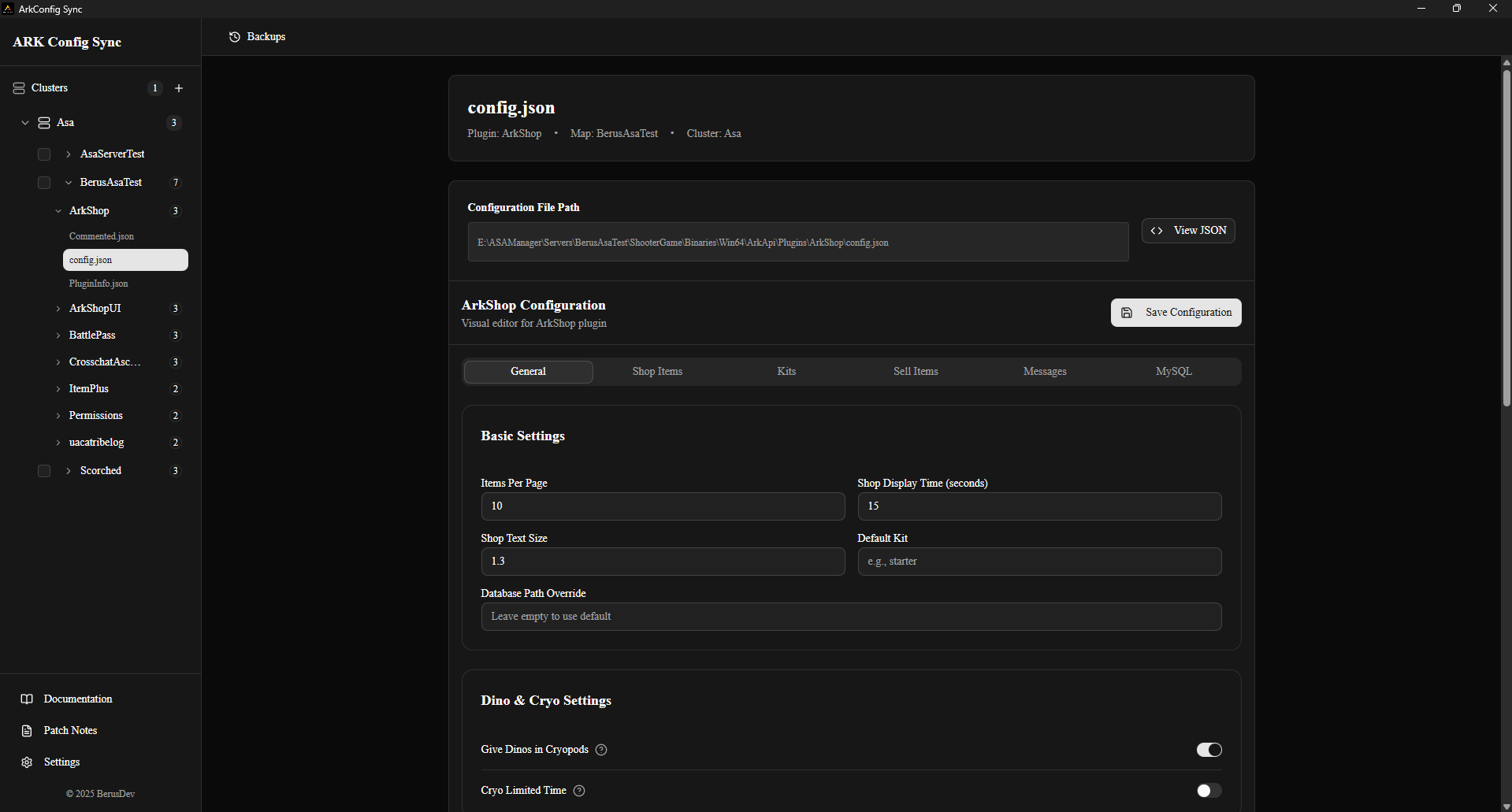Expand the BattlePass plugin node
Screen dimensions: 1512x812
tap(58, 336)
